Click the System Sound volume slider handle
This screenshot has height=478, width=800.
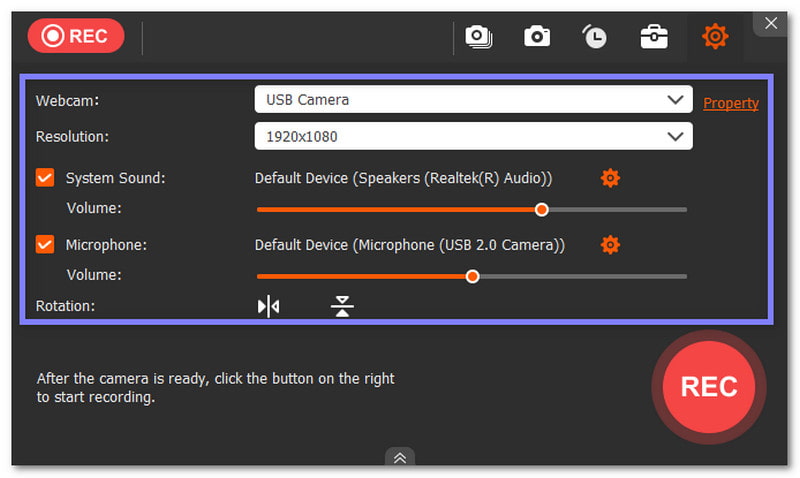point(542,210)
